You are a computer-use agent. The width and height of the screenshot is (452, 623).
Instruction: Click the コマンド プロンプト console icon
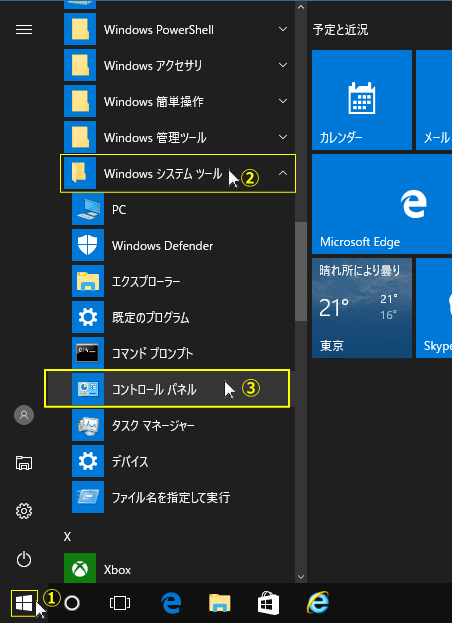(x=88, y=353)
